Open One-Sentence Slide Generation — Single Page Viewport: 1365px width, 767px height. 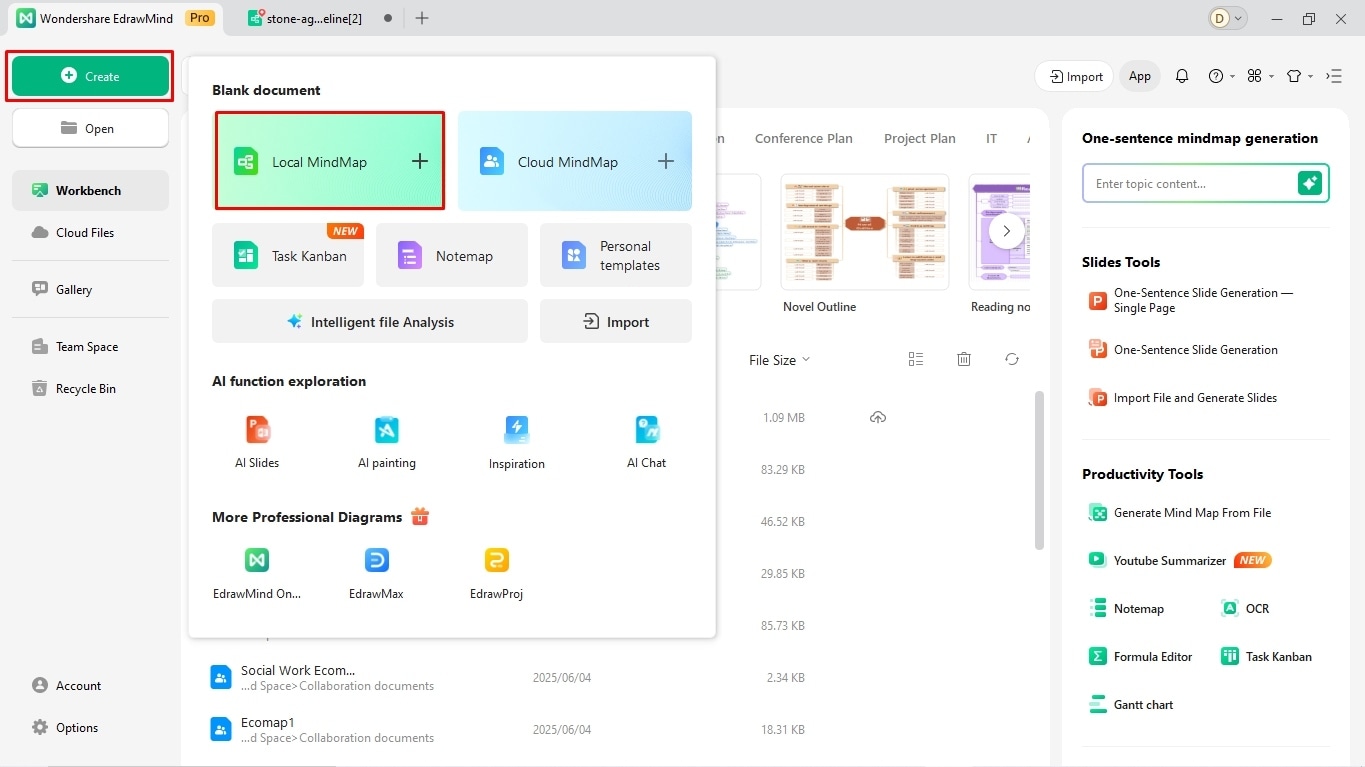[1193, 300]
